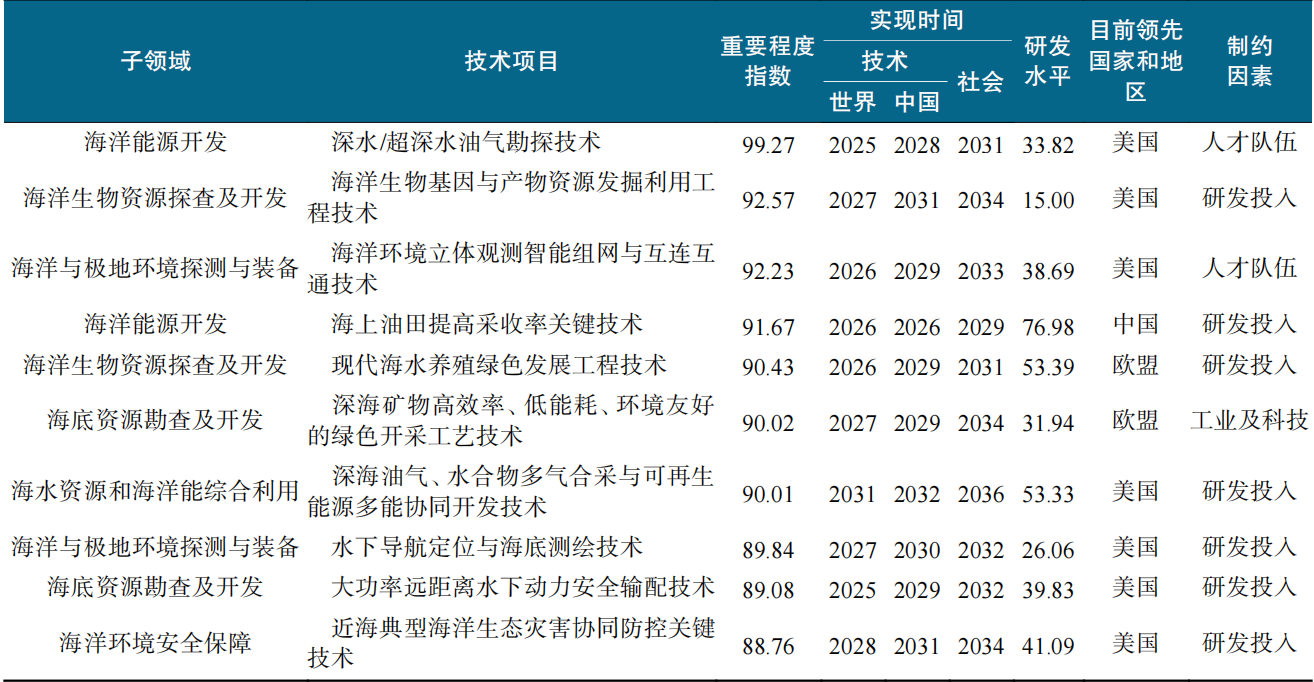The width and height of the screenshot is (1314, 682).
Task: Select the 实现时间 header cell
Action: pyautogui.click(x=916, y=21)
